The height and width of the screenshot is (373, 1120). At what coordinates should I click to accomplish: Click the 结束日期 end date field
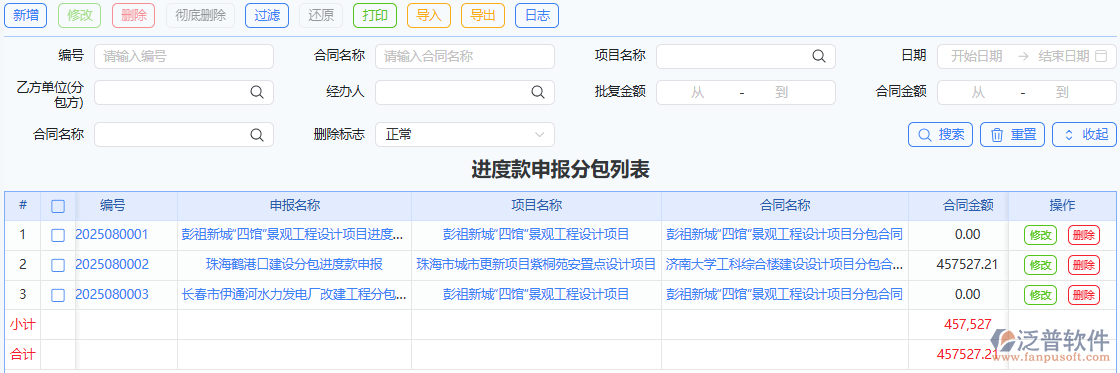(x=1063, y=56)
